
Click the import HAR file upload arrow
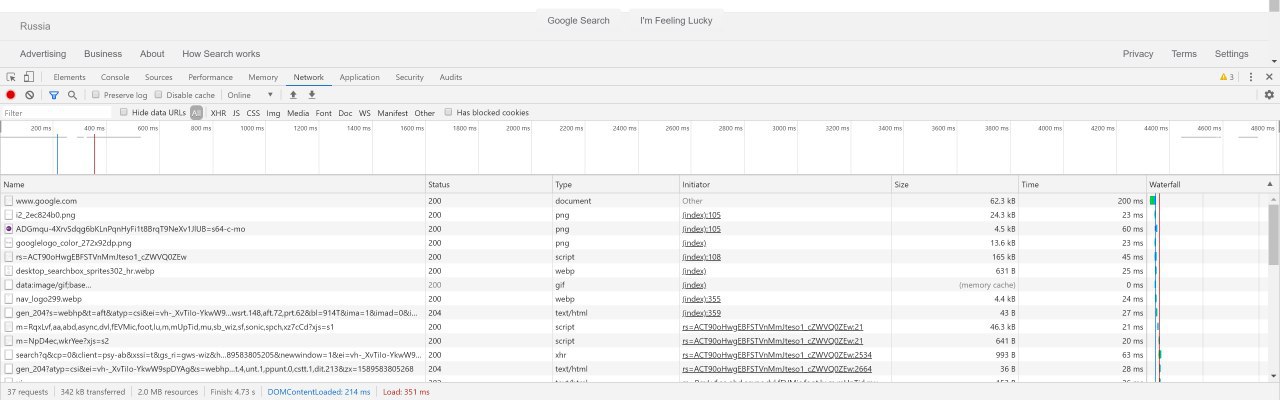[x=293, y=95]
